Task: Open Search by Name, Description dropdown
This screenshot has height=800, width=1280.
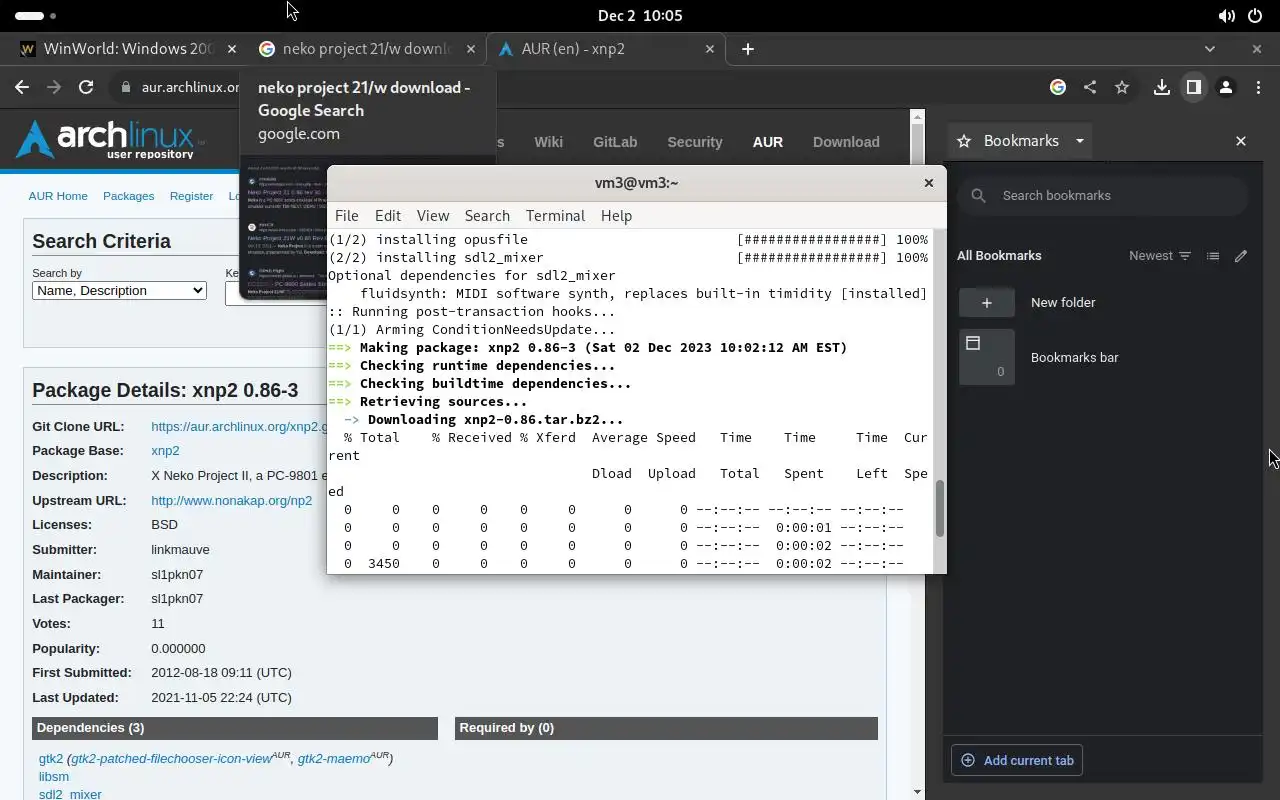Action: 119,290
